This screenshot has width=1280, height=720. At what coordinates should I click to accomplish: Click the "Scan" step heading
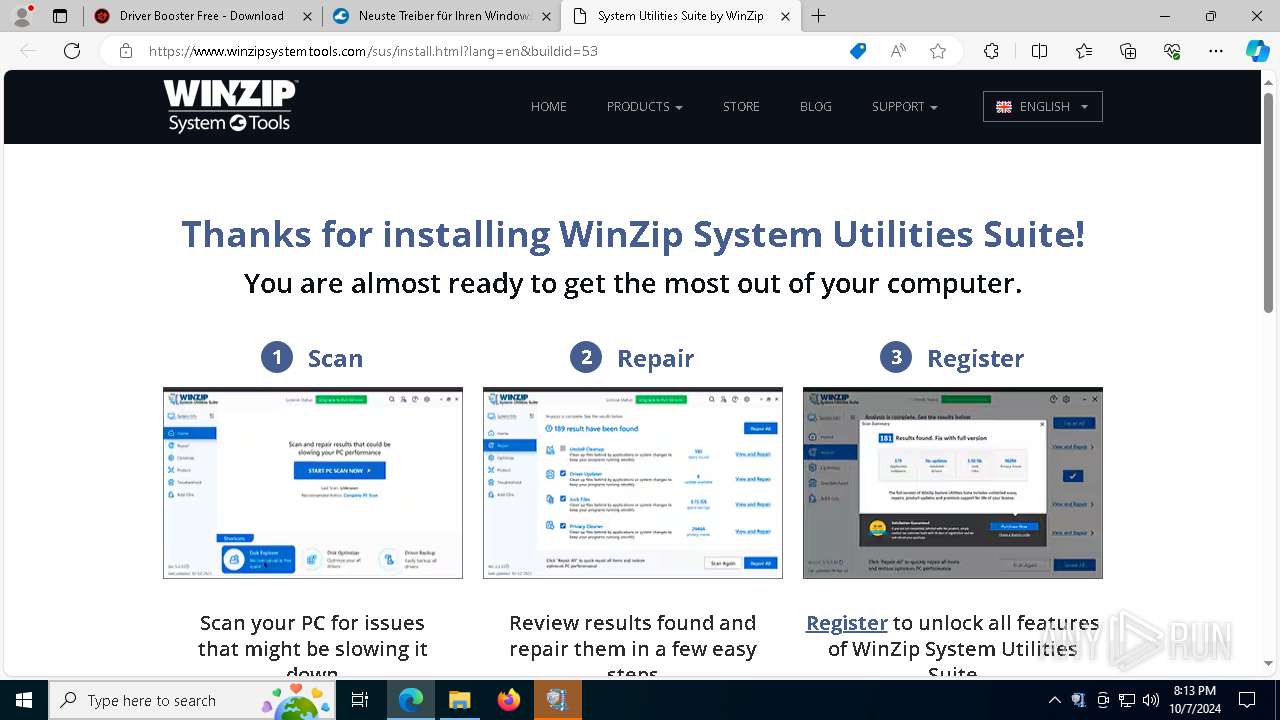[335, 358]
